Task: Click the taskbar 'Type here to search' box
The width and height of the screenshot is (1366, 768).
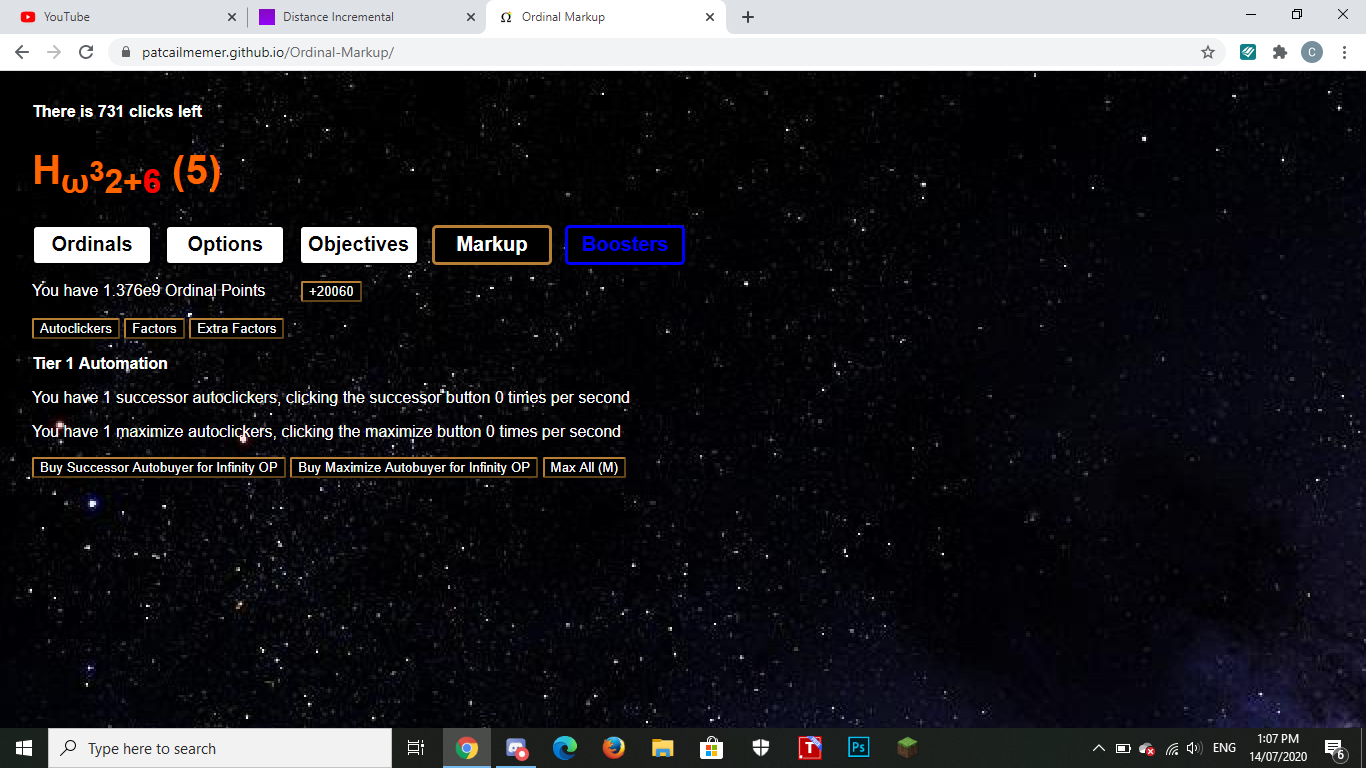Action: tap(220, 748)
